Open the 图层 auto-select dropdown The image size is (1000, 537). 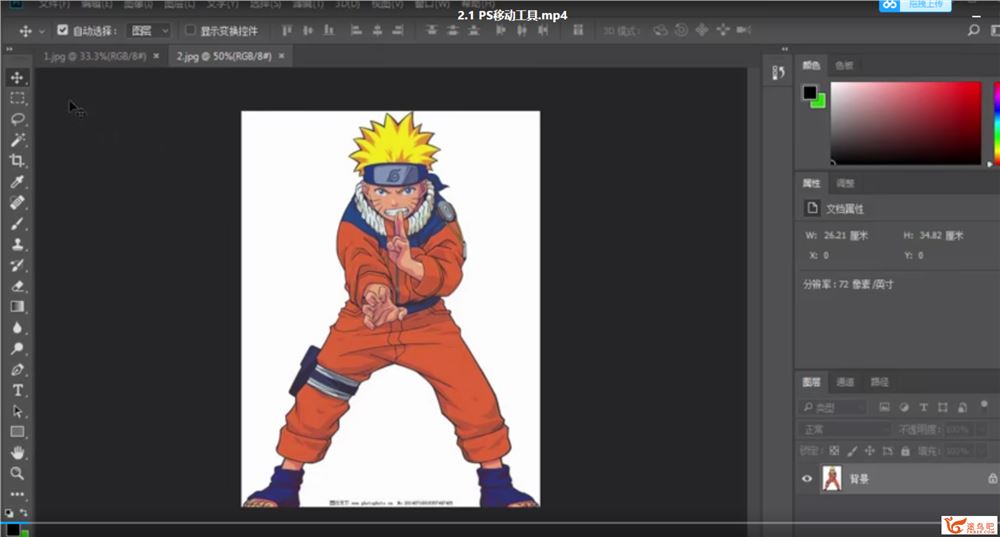[x=149, y=30]
